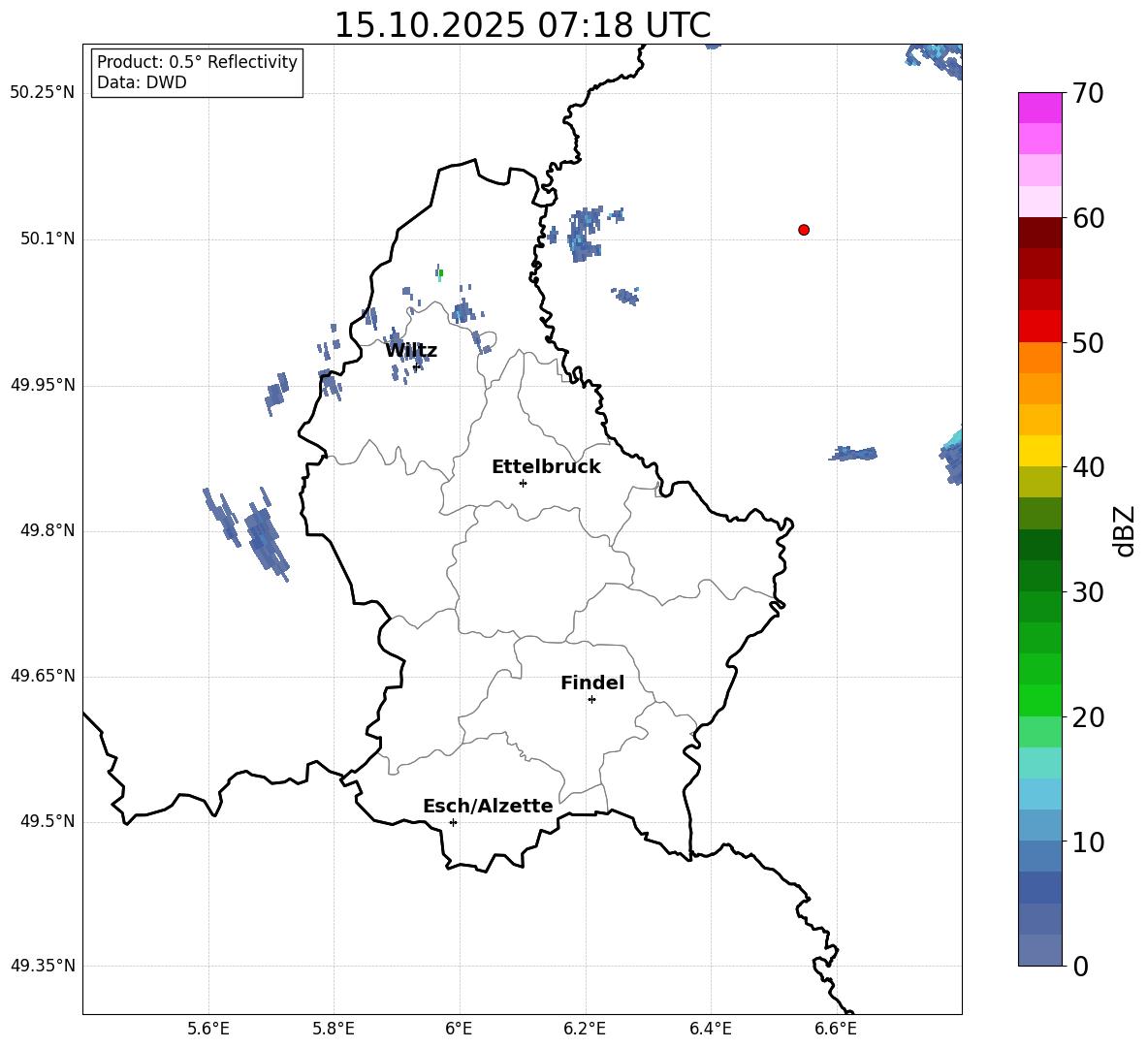The width and height of the screenshot is (1148, 1048).
Task: Click the 49.8°N latitude label
Action: [x=48, y=530]
